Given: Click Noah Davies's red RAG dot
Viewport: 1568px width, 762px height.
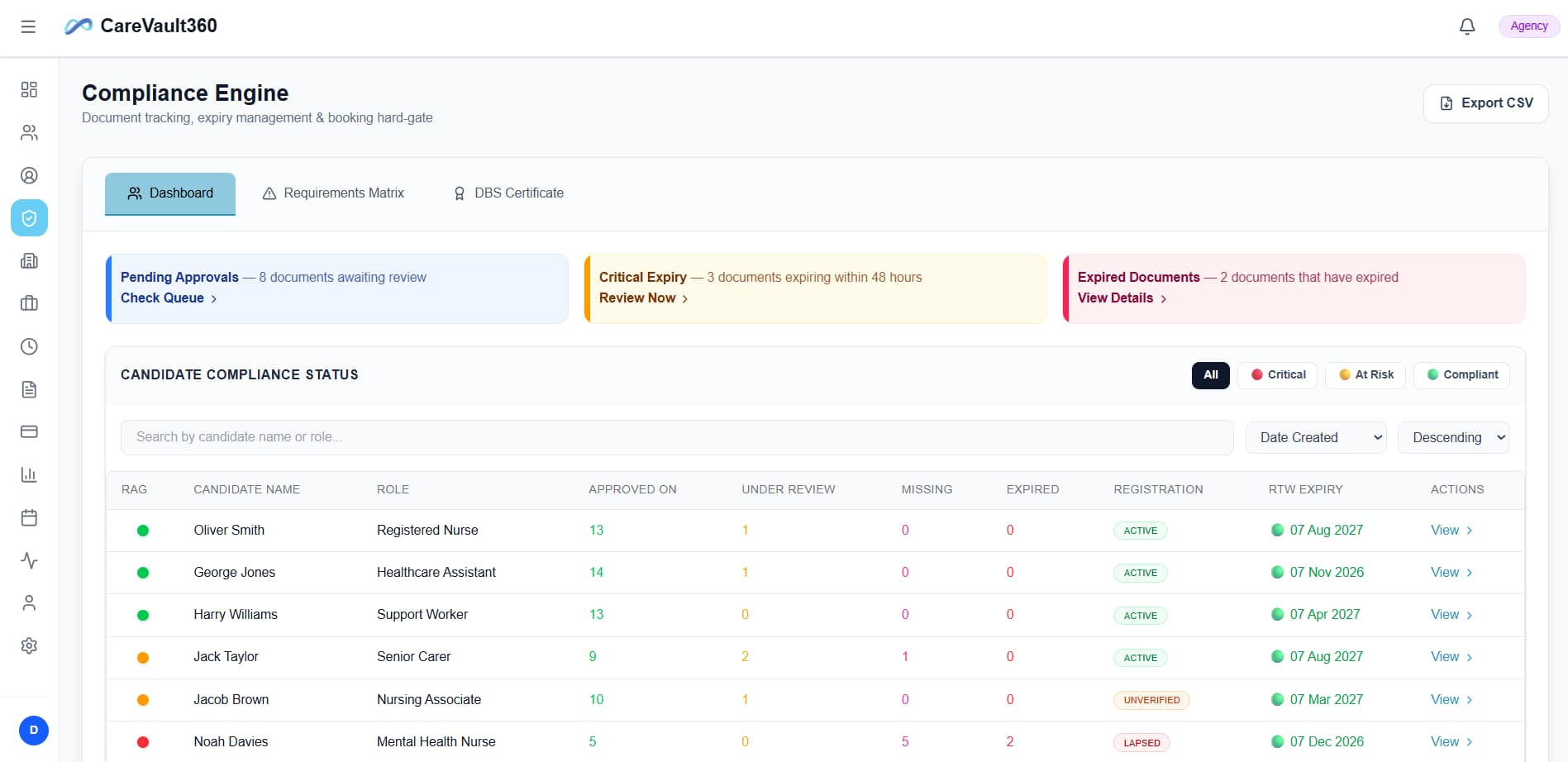Looking at the screenshot, I should coord(143,742).
